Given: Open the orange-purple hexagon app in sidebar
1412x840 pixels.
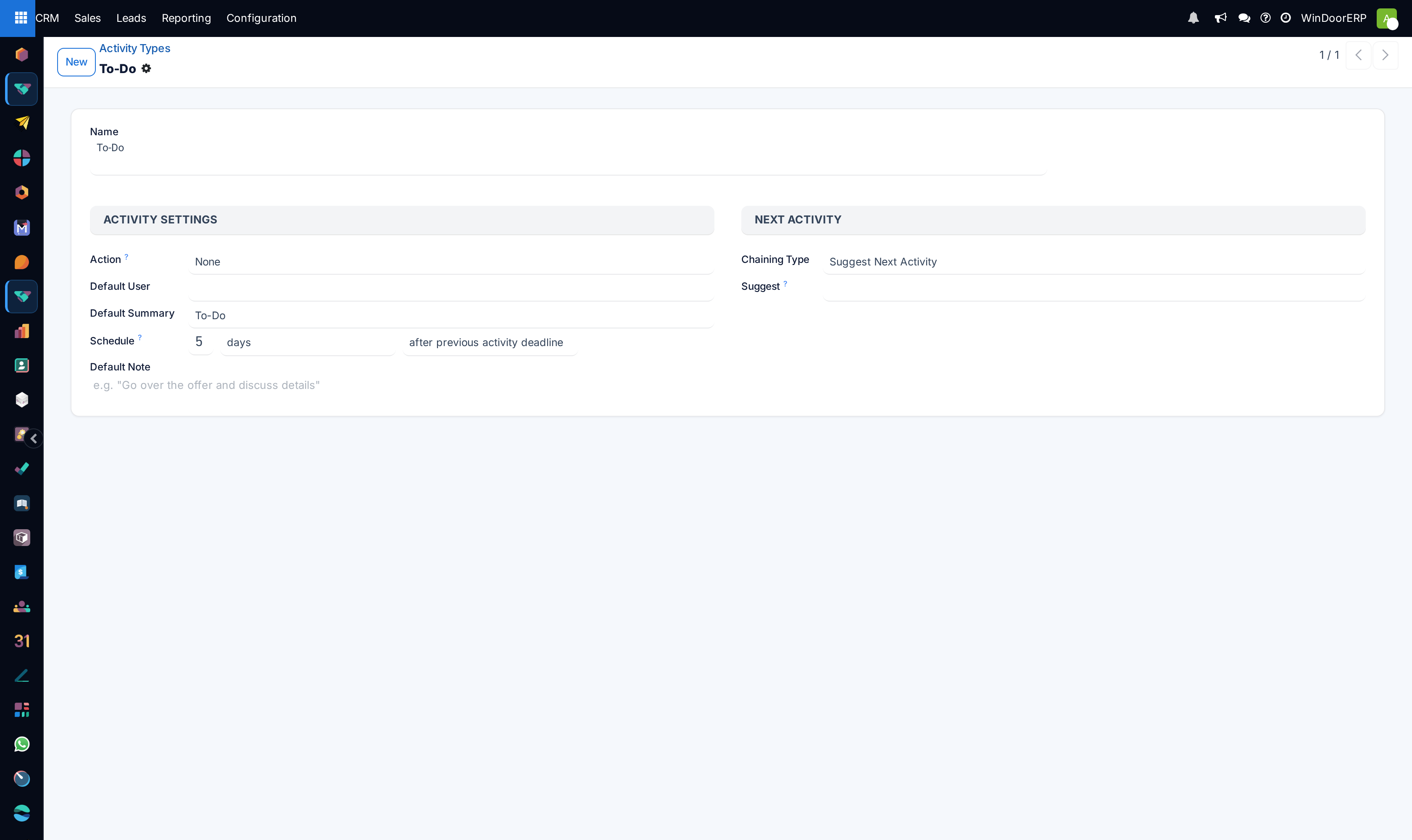Looking at the screenshot, I should (21, 54).
